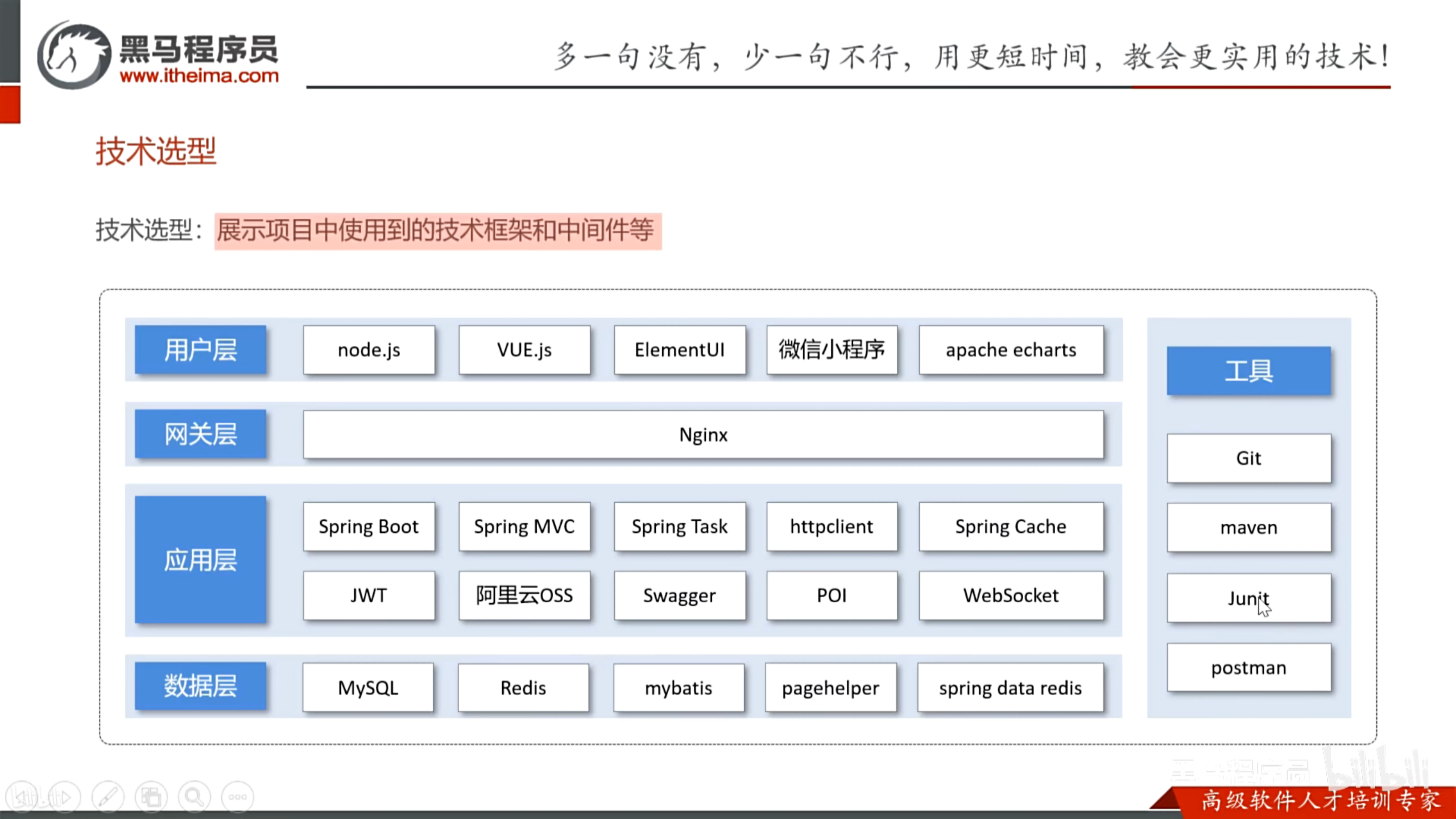1456x819 pixels.
Task: Click the Spring Boot box
Action: point(369,527)
